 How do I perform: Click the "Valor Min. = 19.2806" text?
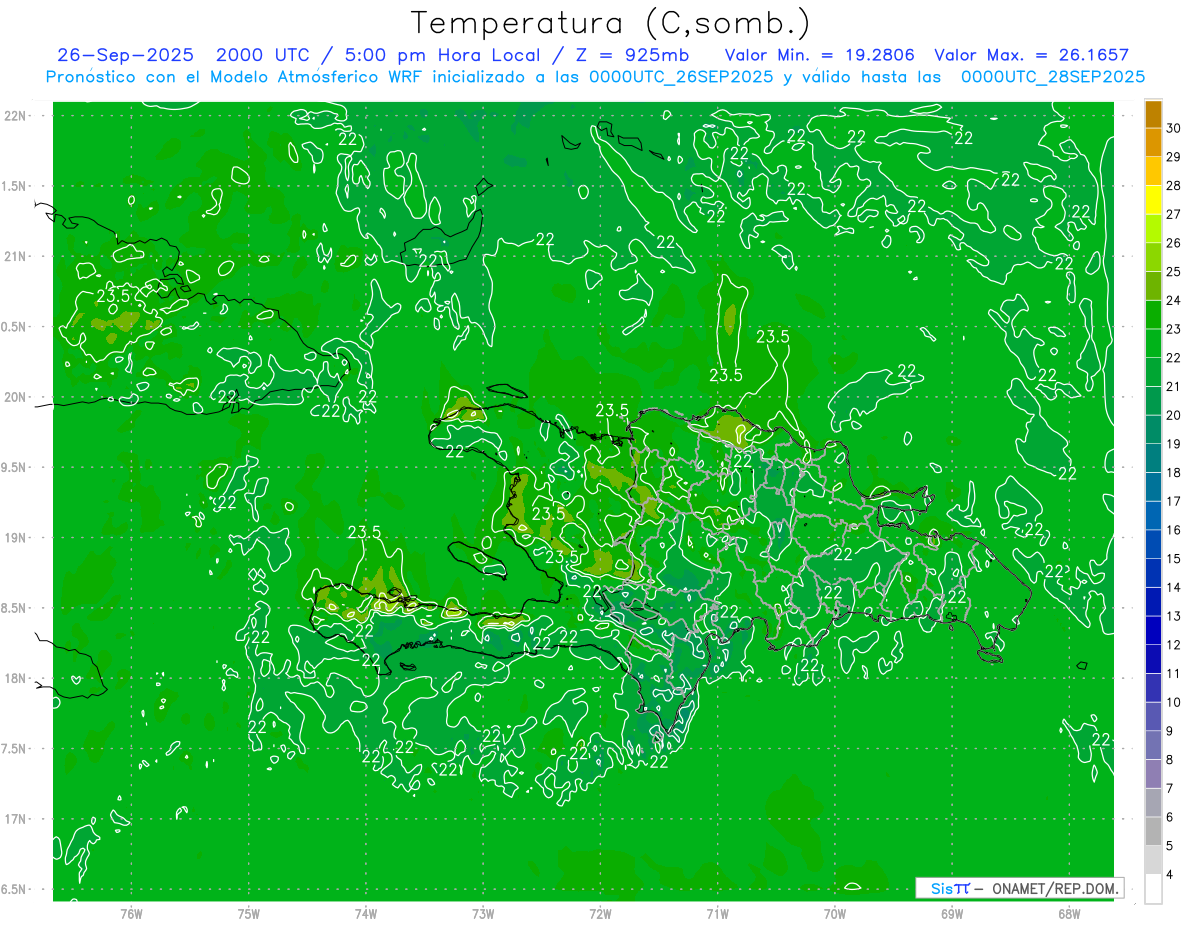pos(819,55)
